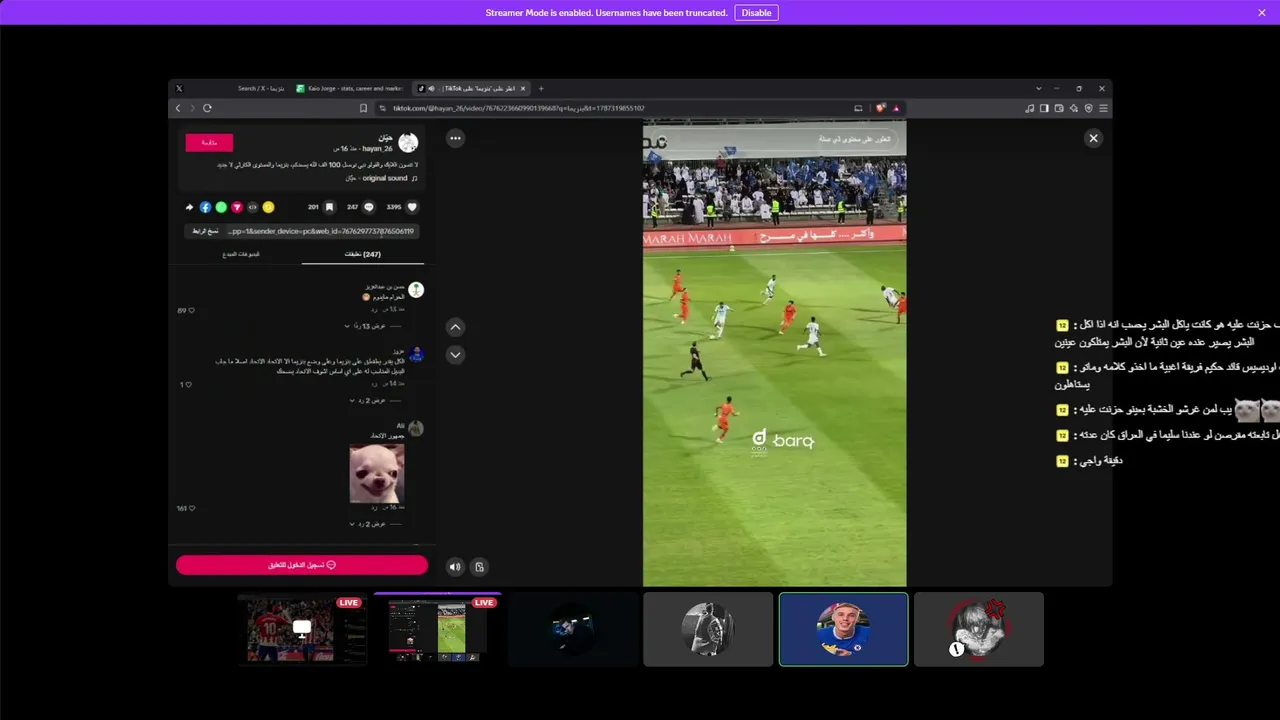Image resolution: width=1280 pixels, height=720 pixels.
Task: Share the video to WhatsApp
Action: pyautogui.click(x=221, y=207)
